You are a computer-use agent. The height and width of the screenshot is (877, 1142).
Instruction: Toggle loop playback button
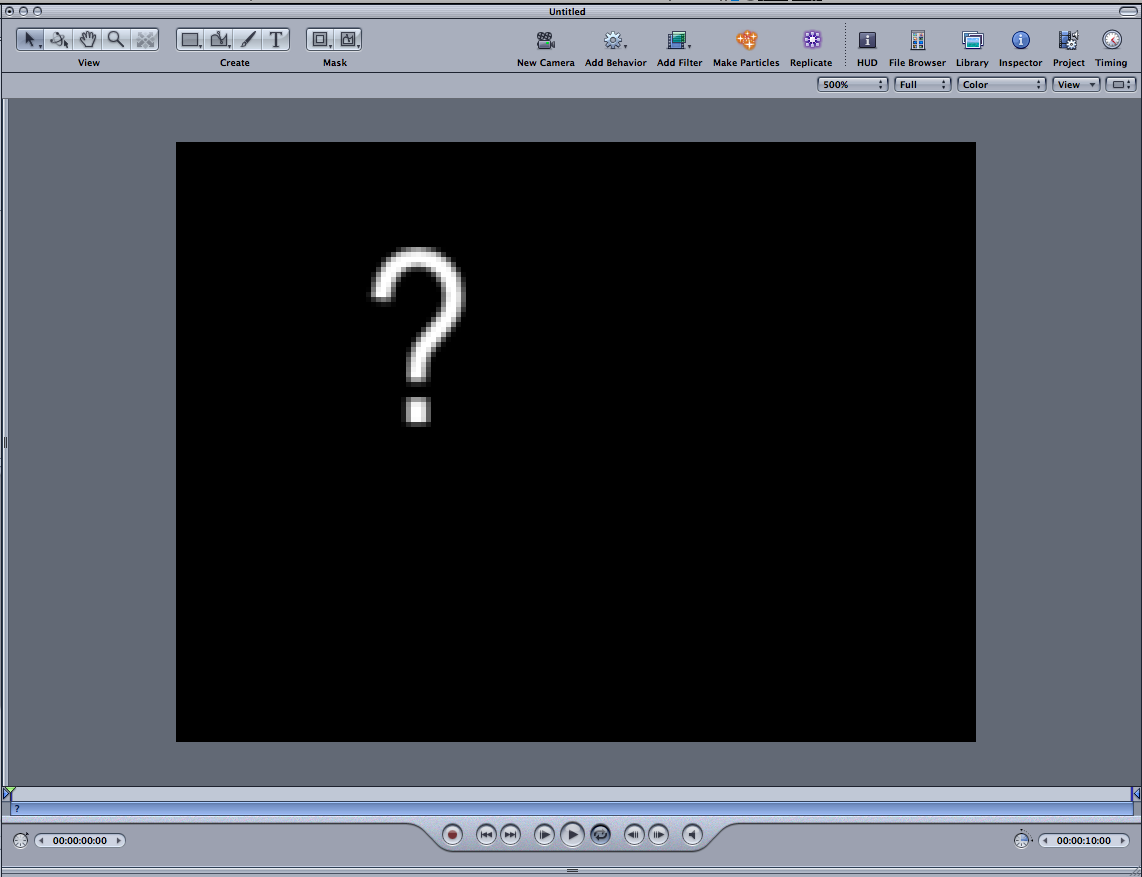click(600, 835)
